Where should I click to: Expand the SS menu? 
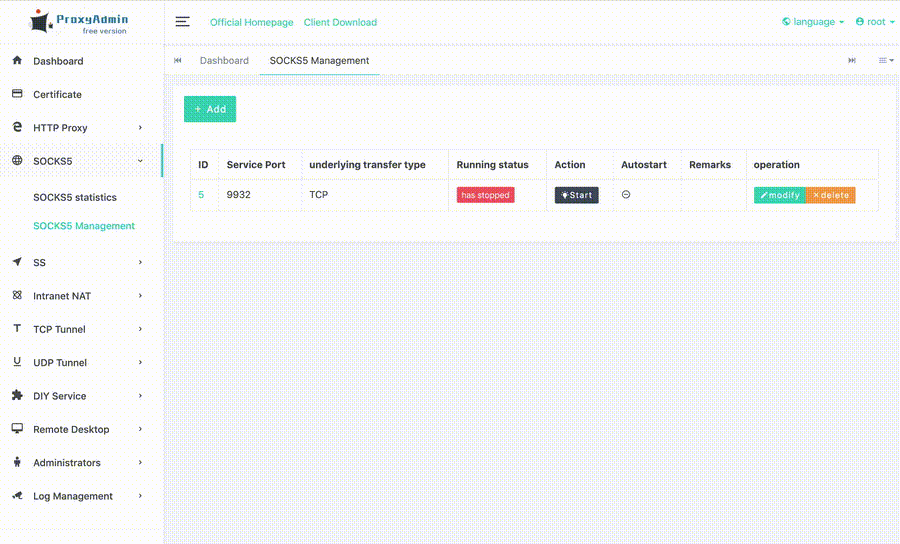(x=140, y=262)
